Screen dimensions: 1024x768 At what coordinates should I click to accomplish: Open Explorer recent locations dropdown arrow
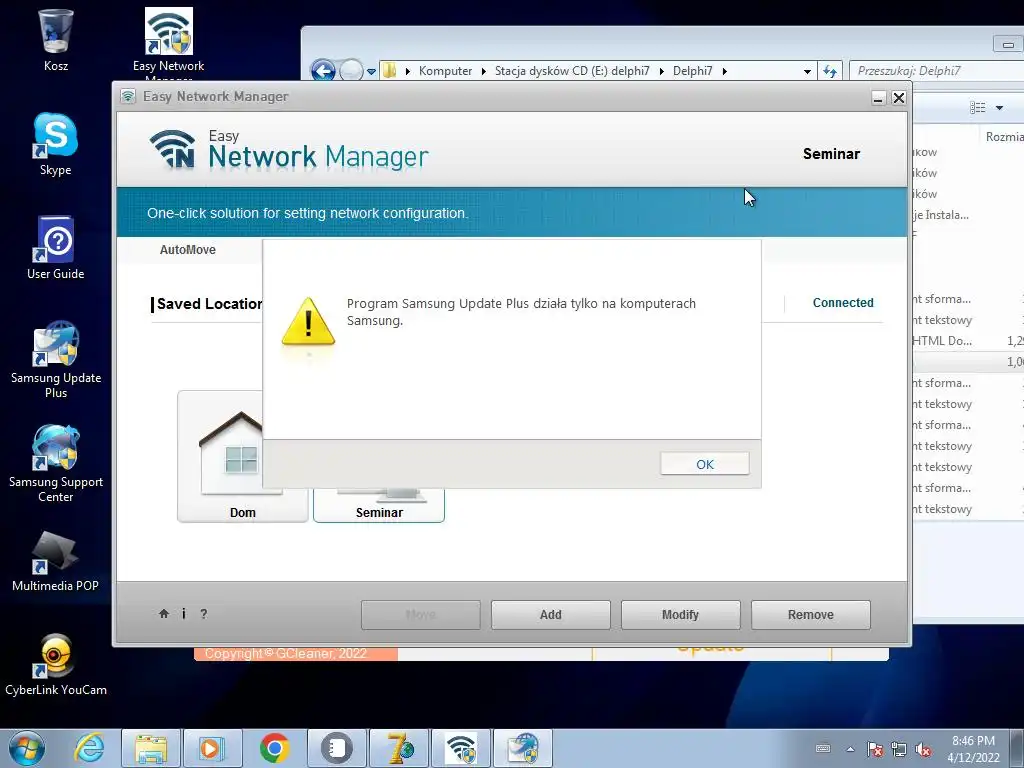click(371, 71)
